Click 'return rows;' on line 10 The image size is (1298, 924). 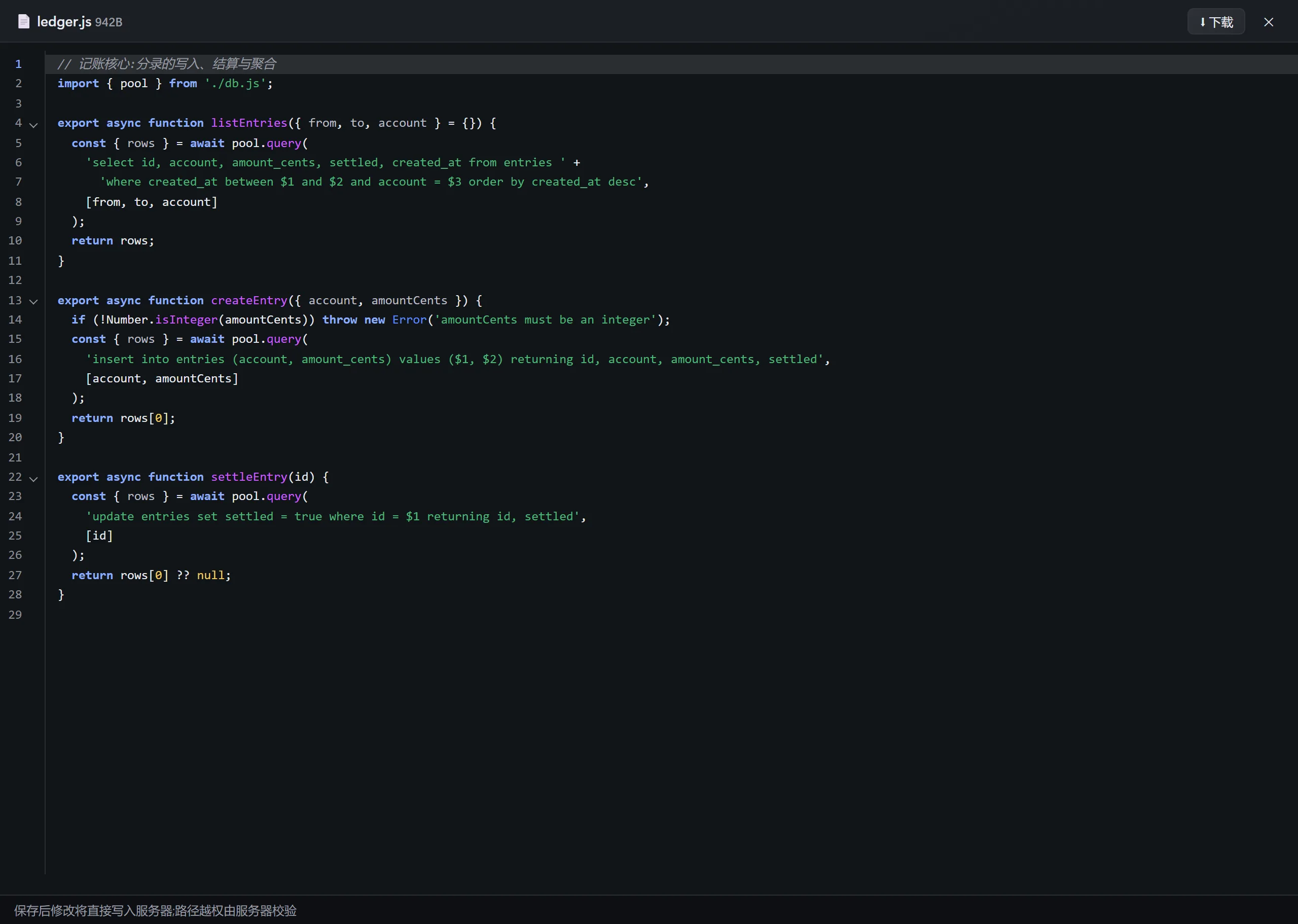[x=113, y=241]
